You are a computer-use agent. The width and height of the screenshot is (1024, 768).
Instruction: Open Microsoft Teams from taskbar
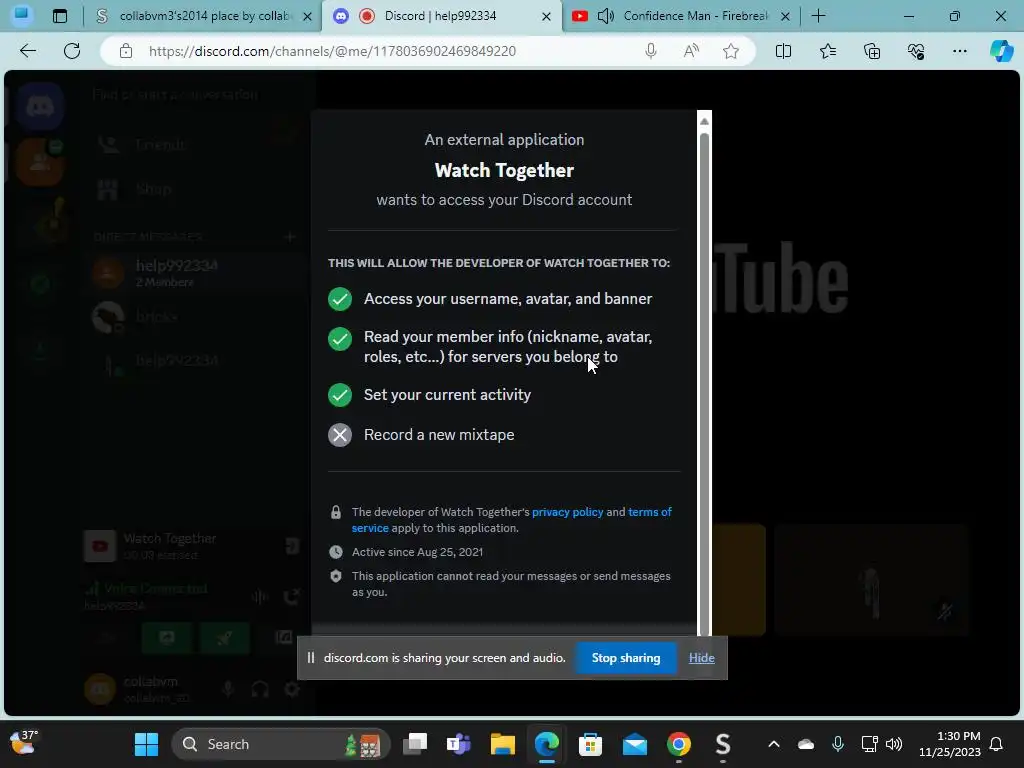coord(458,744)
